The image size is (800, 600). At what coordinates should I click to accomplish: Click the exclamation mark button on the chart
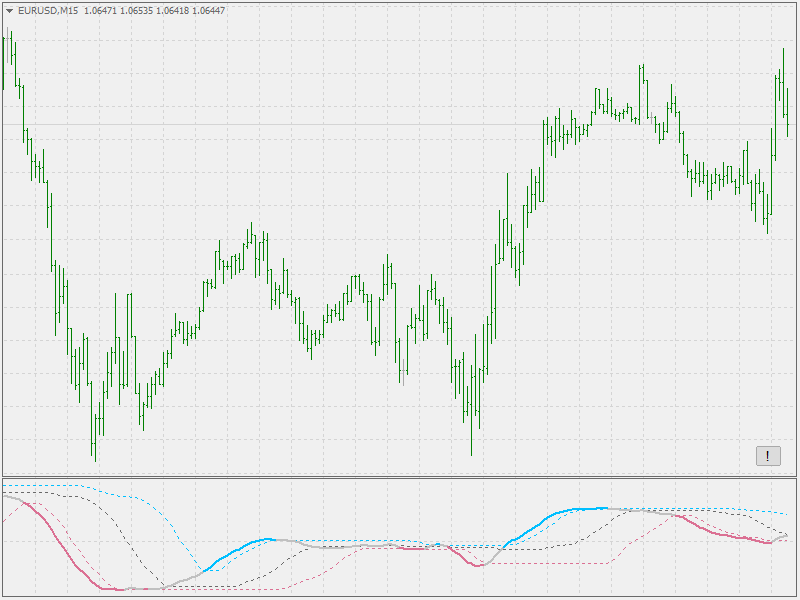pos(766,454)
